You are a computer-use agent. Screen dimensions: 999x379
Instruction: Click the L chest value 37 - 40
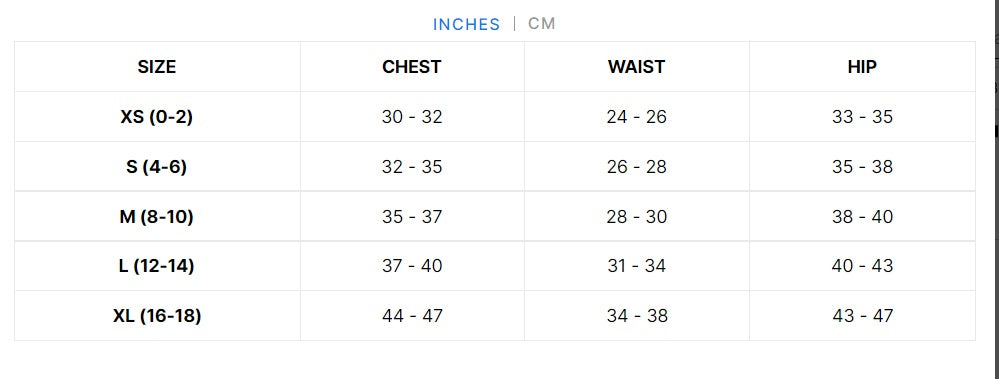[x=412, y=266]
